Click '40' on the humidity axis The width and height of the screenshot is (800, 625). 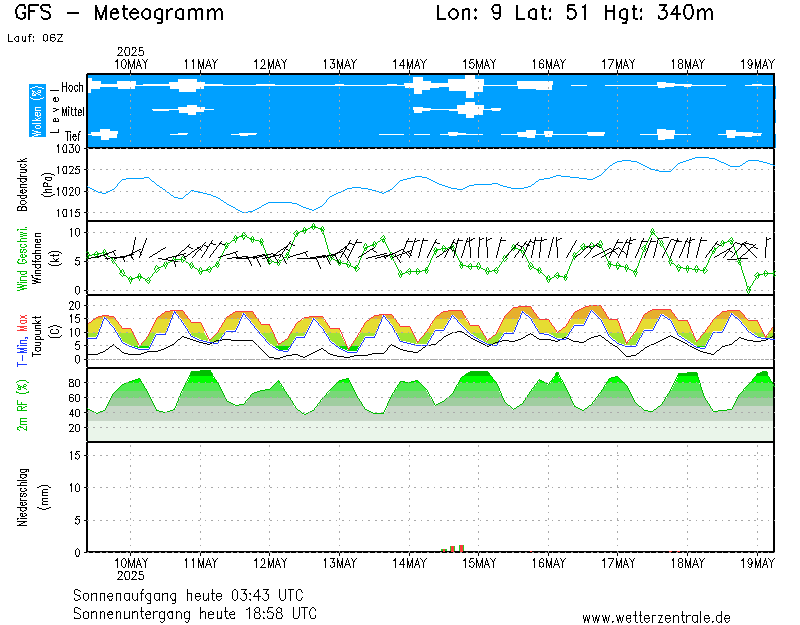(74, 413)
